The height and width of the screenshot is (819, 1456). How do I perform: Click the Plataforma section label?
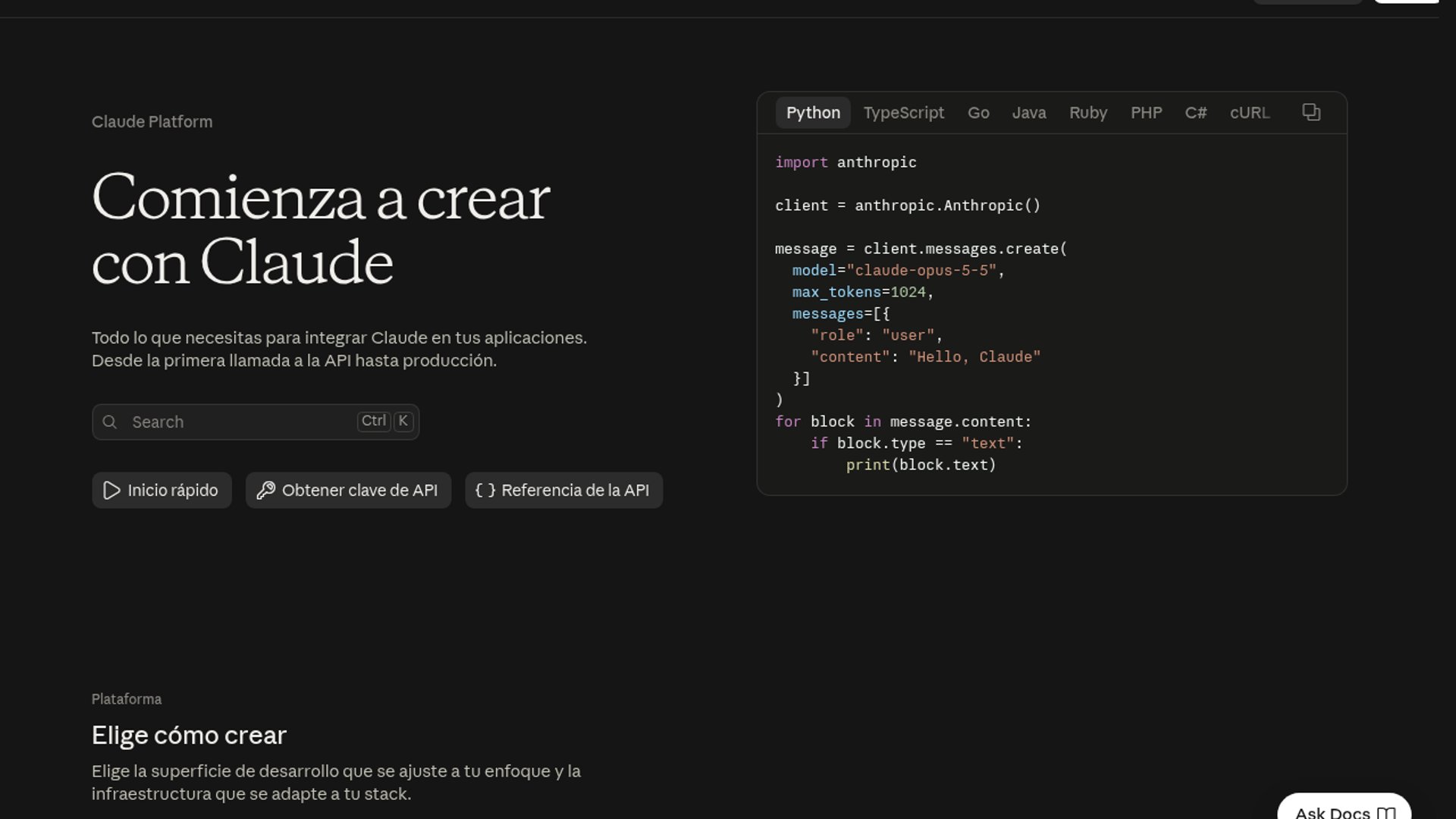tap(127, 699)
